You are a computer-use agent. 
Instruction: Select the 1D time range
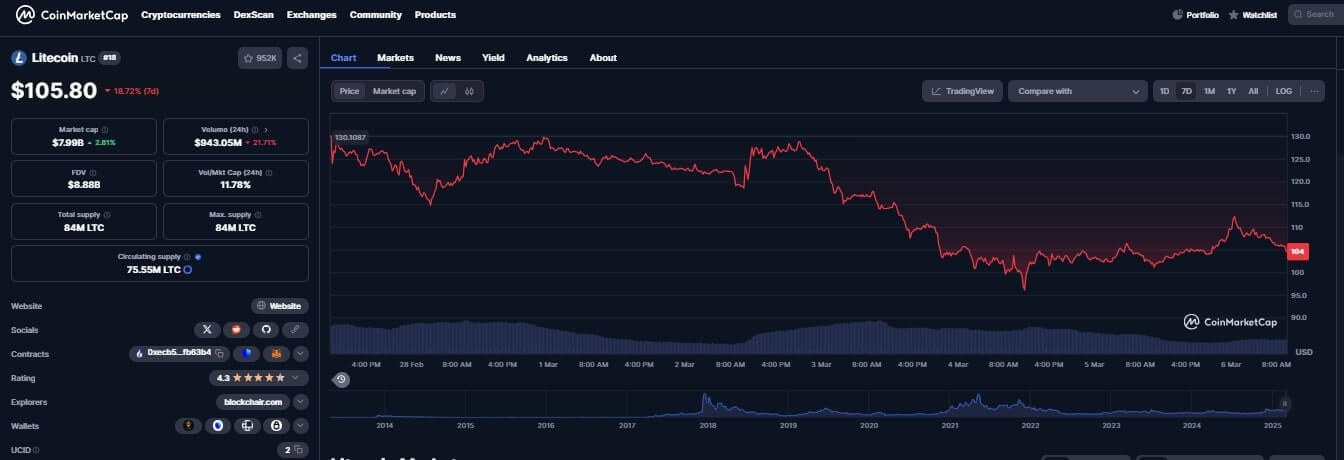coord(1164,91)
